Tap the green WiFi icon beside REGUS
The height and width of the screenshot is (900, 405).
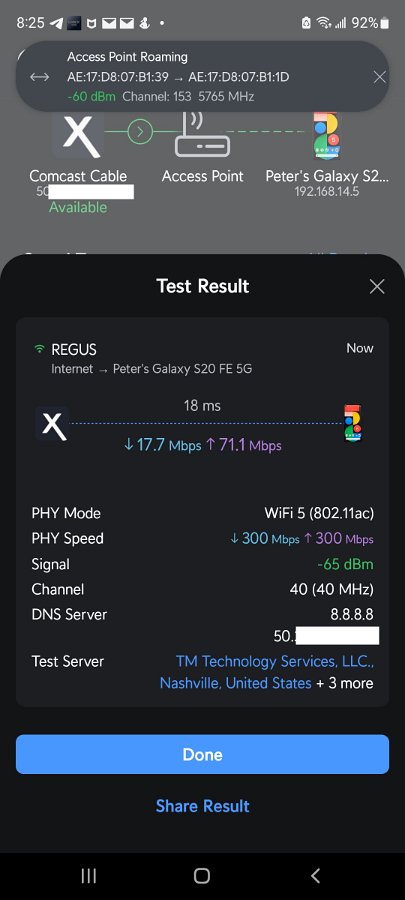(40, 349)
